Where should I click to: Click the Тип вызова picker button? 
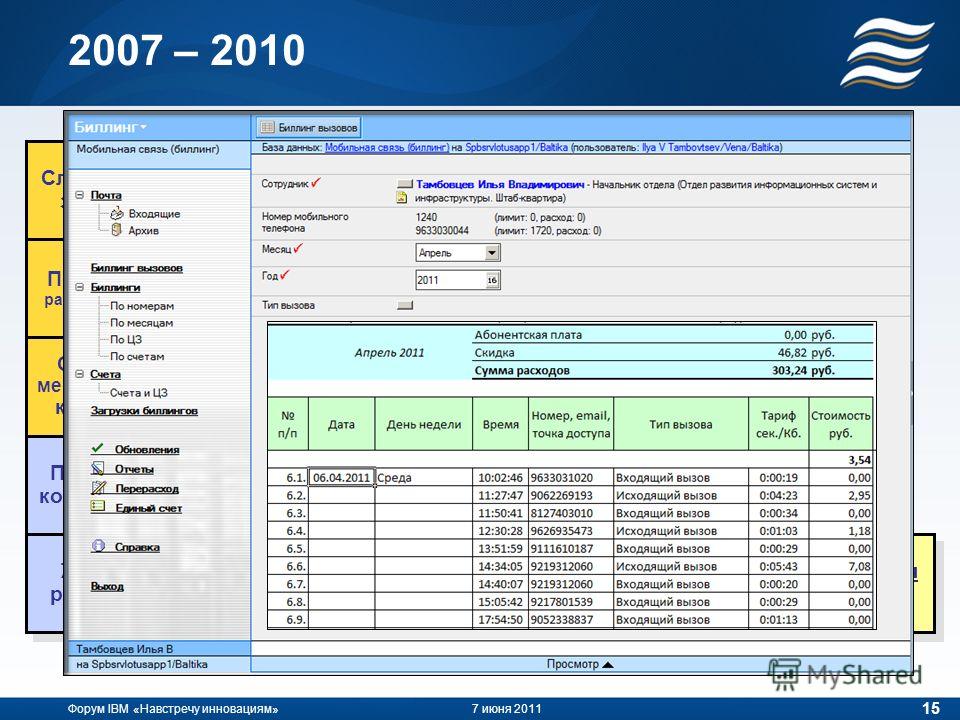[405, 305]
